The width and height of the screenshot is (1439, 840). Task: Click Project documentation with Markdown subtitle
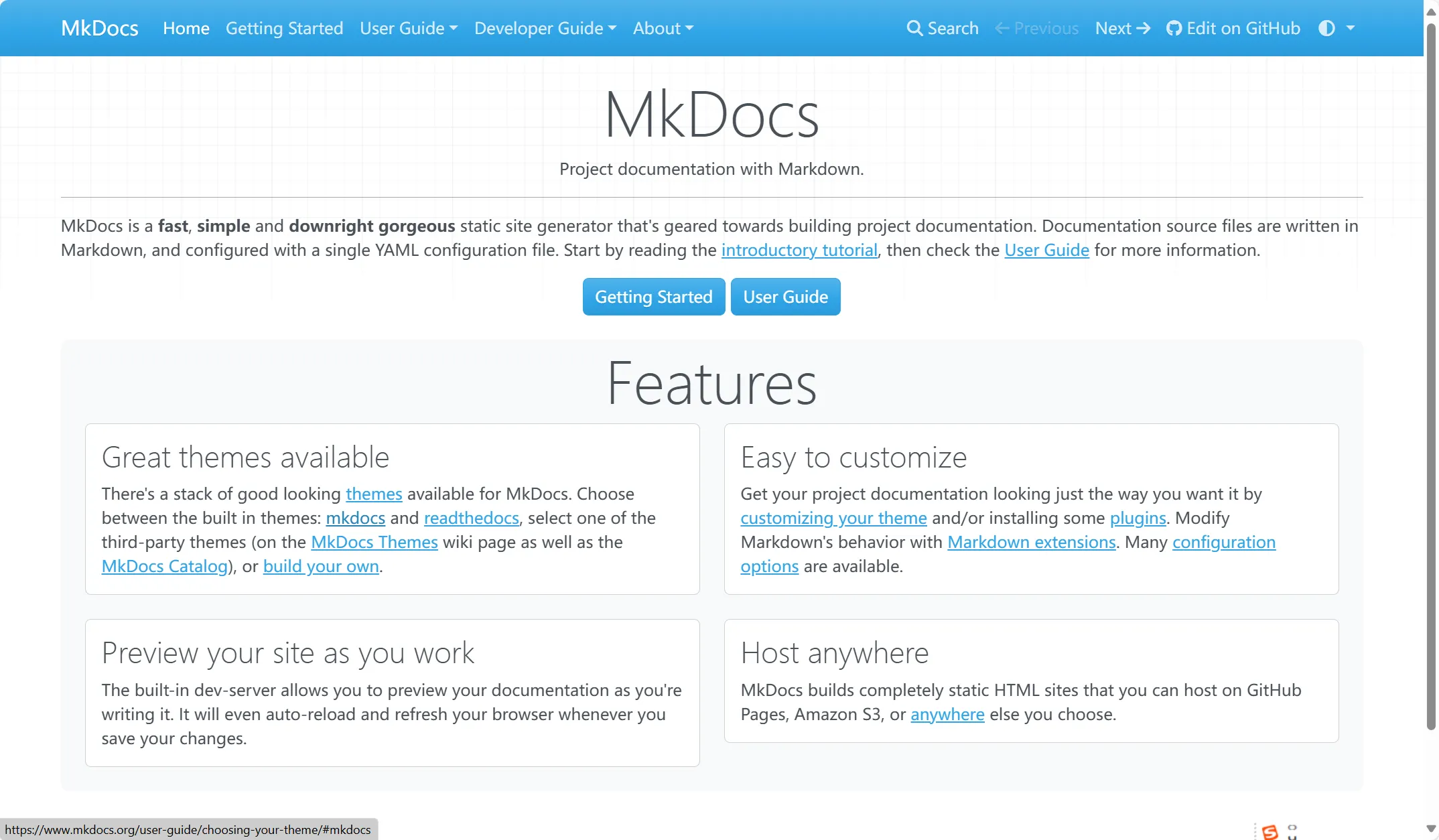tap(711, 169)
